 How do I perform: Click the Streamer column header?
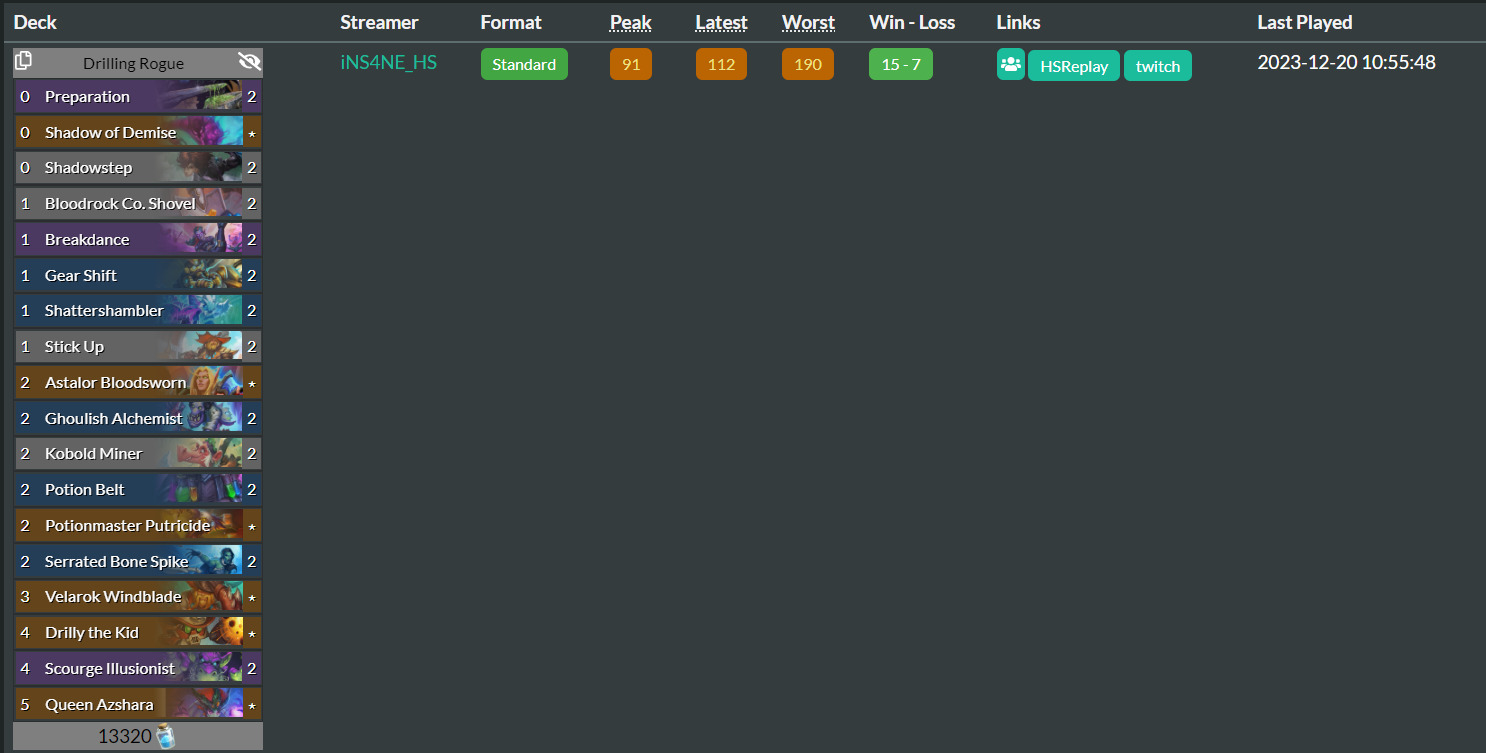(x=379, y=22)
